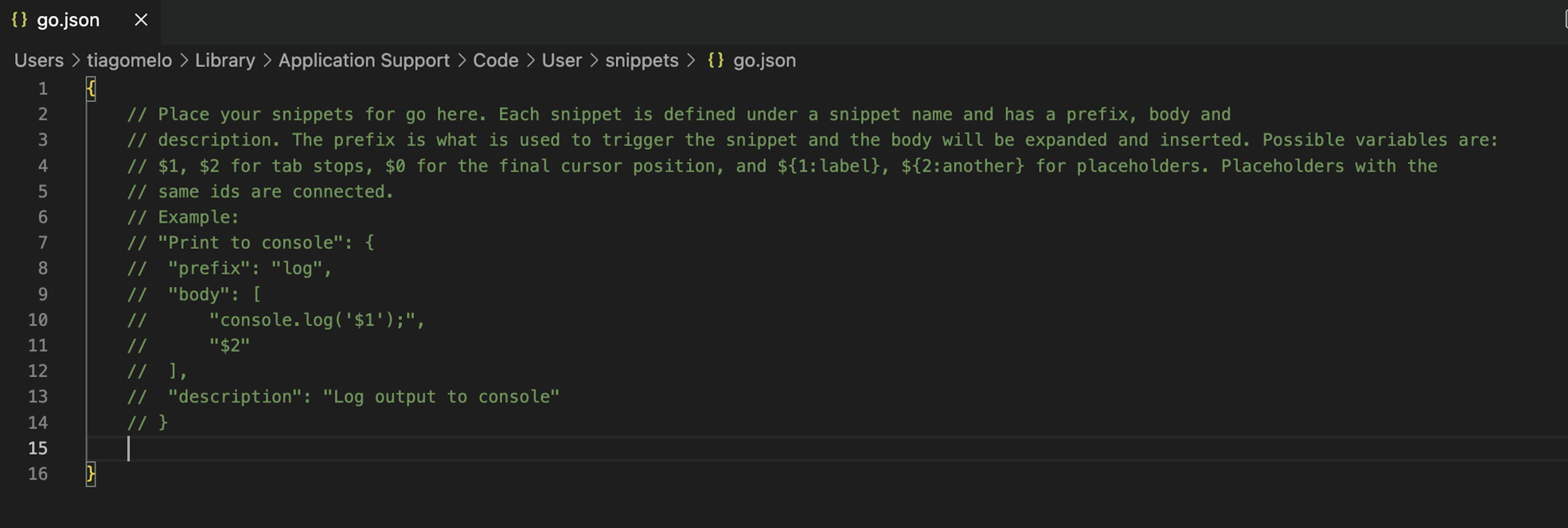1568x528 pixels.
Task: Open snippets breadcrumb segment
Action: pyautogui.click(x=641, y=60)
